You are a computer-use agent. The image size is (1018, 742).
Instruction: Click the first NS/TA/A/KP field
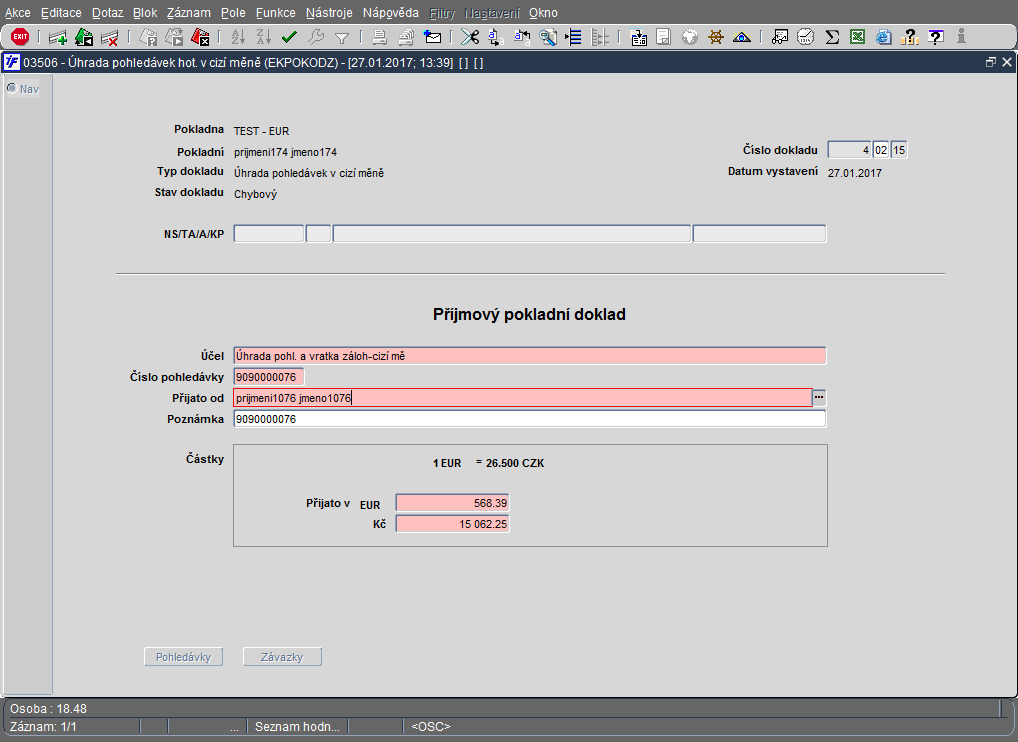268,234
